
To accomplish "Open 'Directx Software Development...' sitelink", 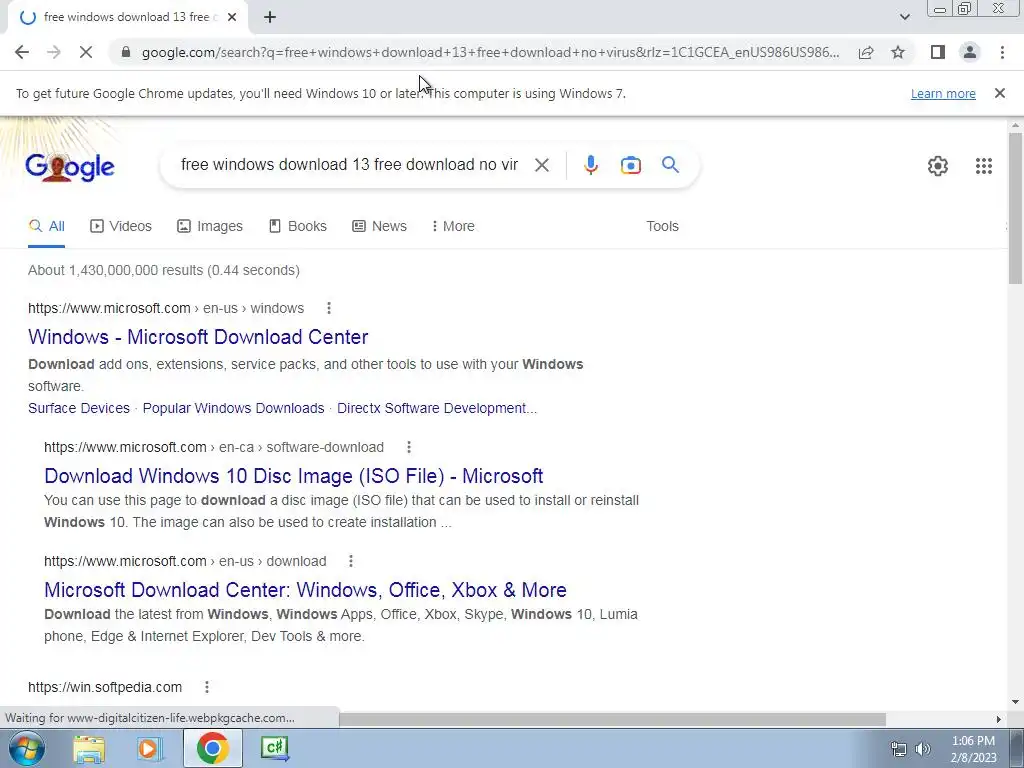I will [x=437, y=408].
